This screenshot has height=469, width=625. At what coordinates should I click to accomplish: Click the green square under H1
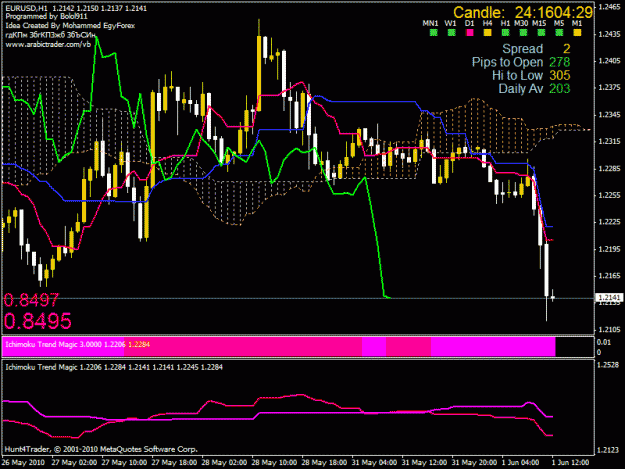[505, 33]
